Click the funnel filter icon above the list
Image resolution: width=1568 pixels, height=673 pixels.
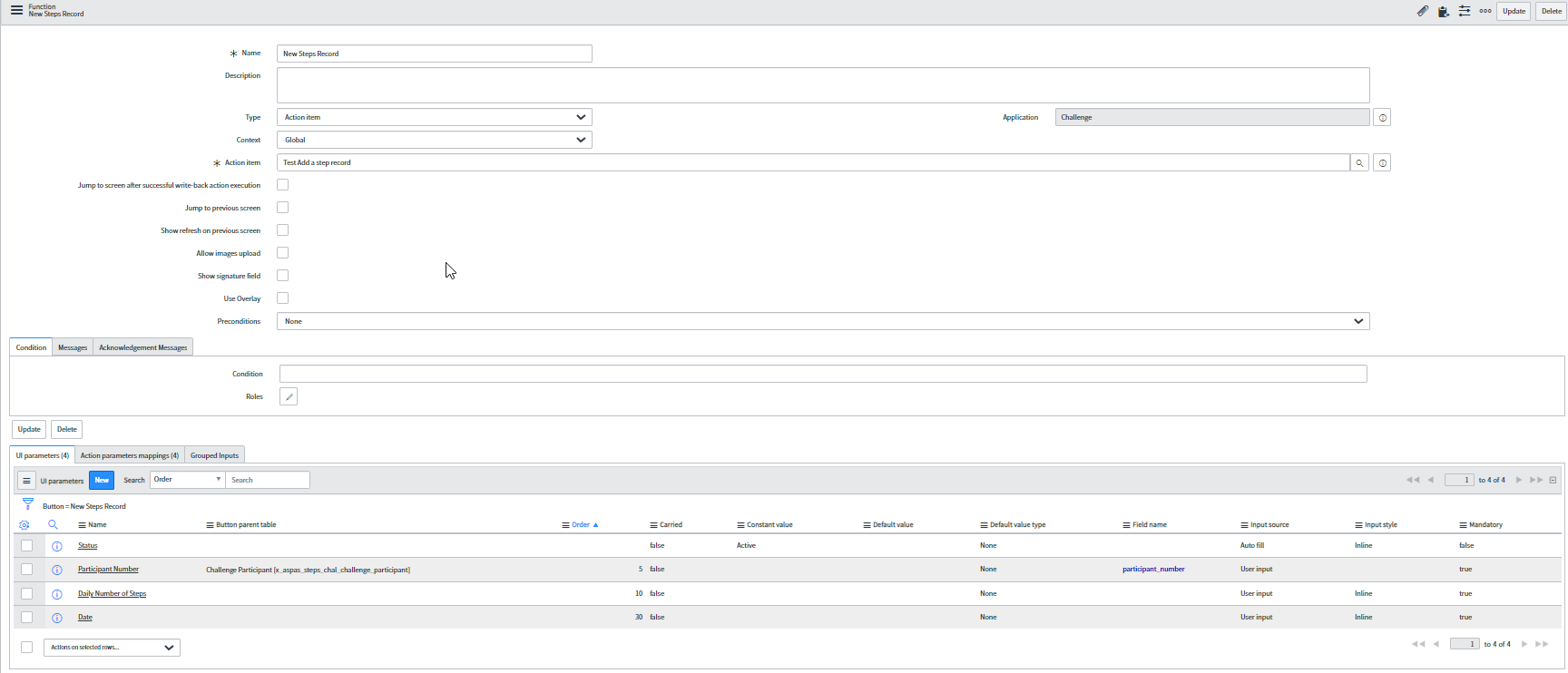pos(28,504)
